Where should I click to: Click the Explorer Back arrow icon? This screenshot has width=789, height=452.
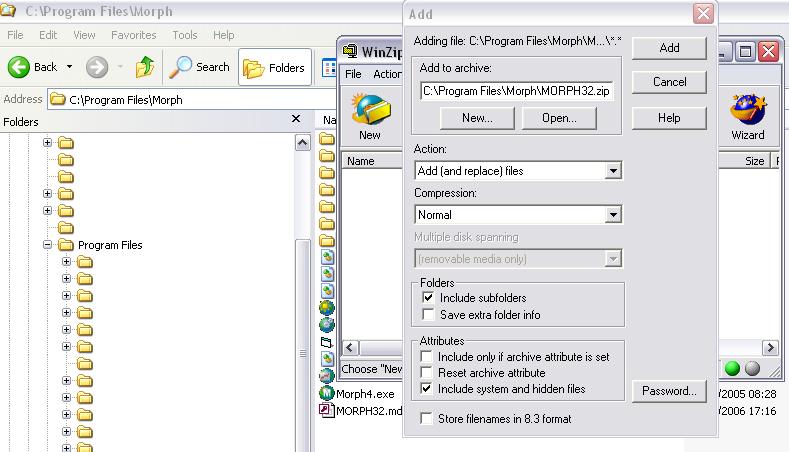[x=19, y=67]
